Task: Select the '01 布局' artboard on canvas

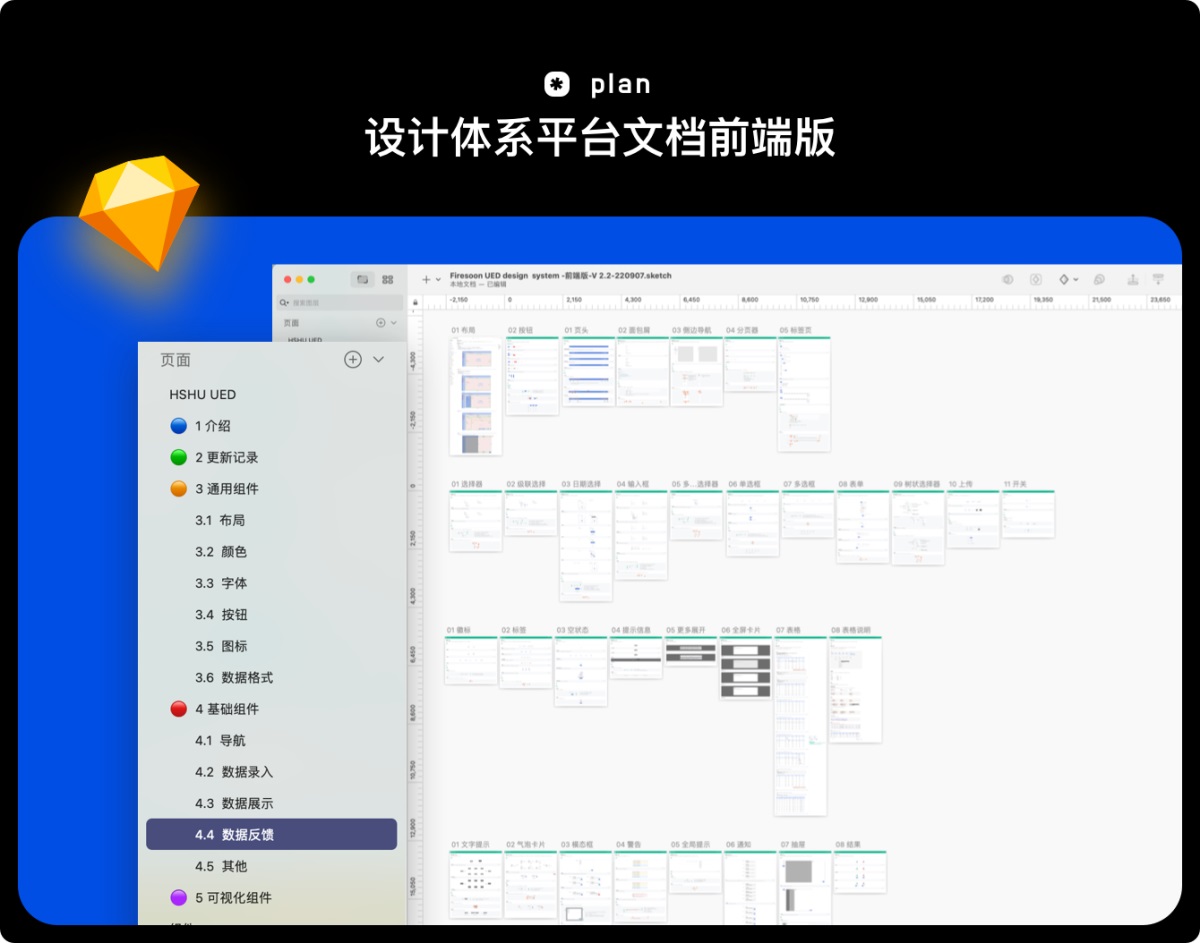Action: coord(476,396)
